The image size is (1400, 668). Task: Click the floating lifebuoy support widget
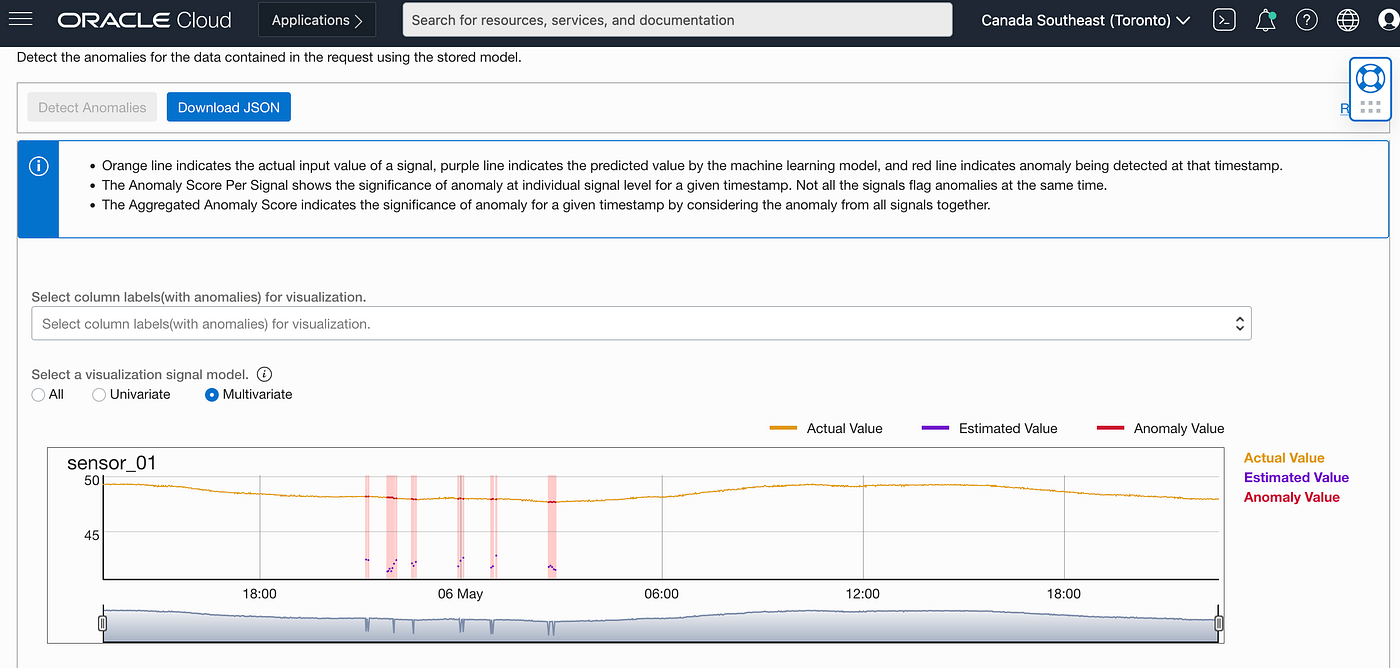tap(1370, 76)
